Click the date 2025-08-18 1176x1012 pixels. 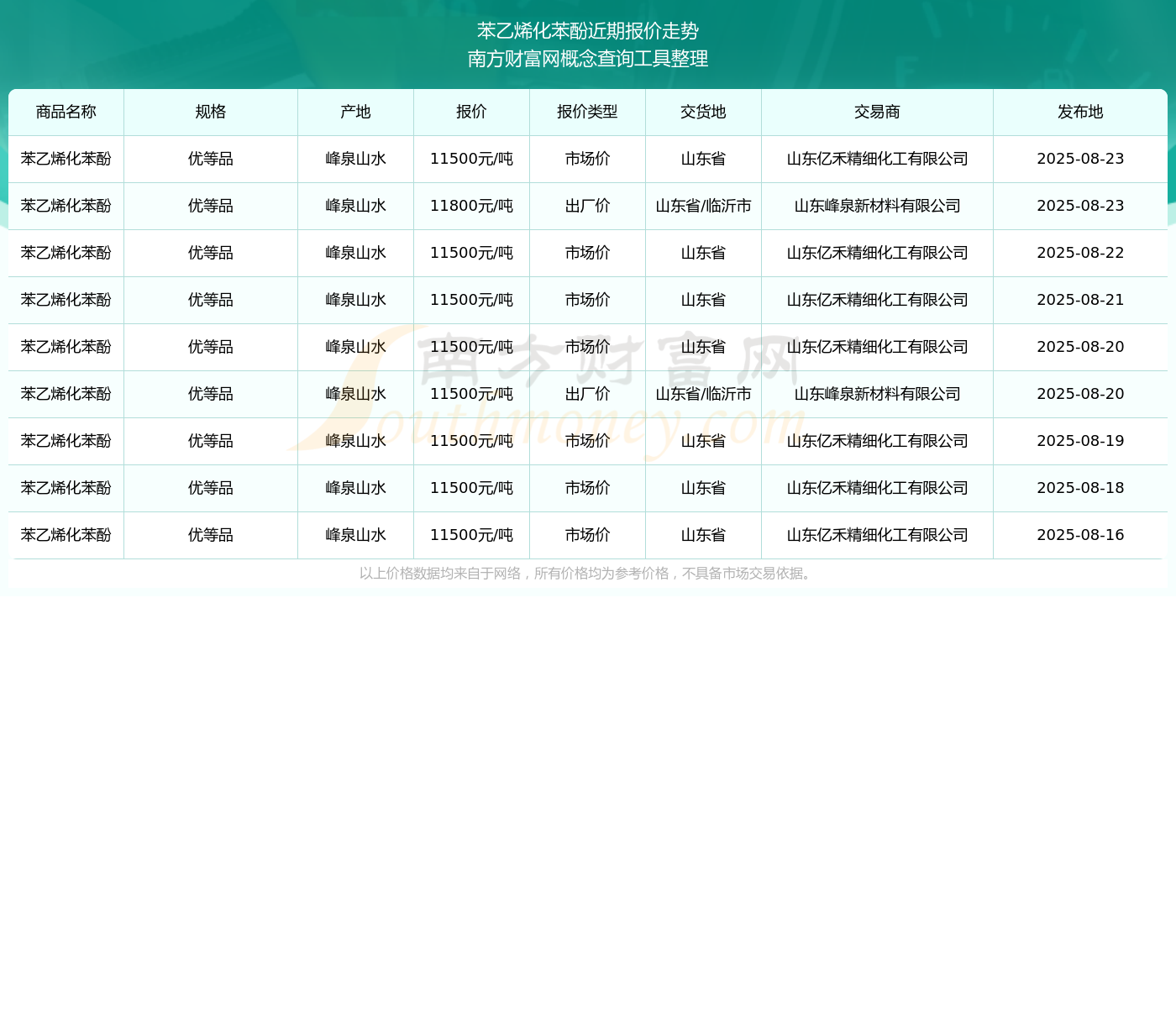click(1080, 488)
